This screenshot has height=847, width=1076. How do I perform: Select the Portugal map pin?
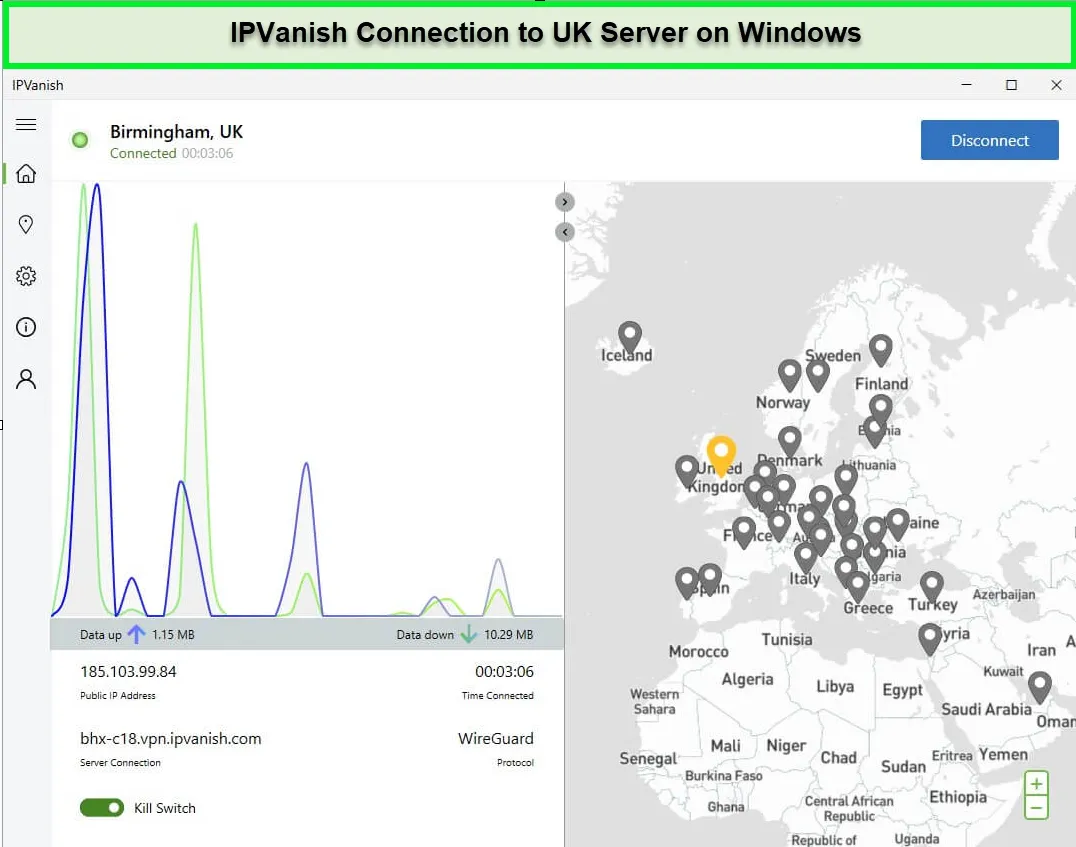pyautogui.click(x=687, y=583)
